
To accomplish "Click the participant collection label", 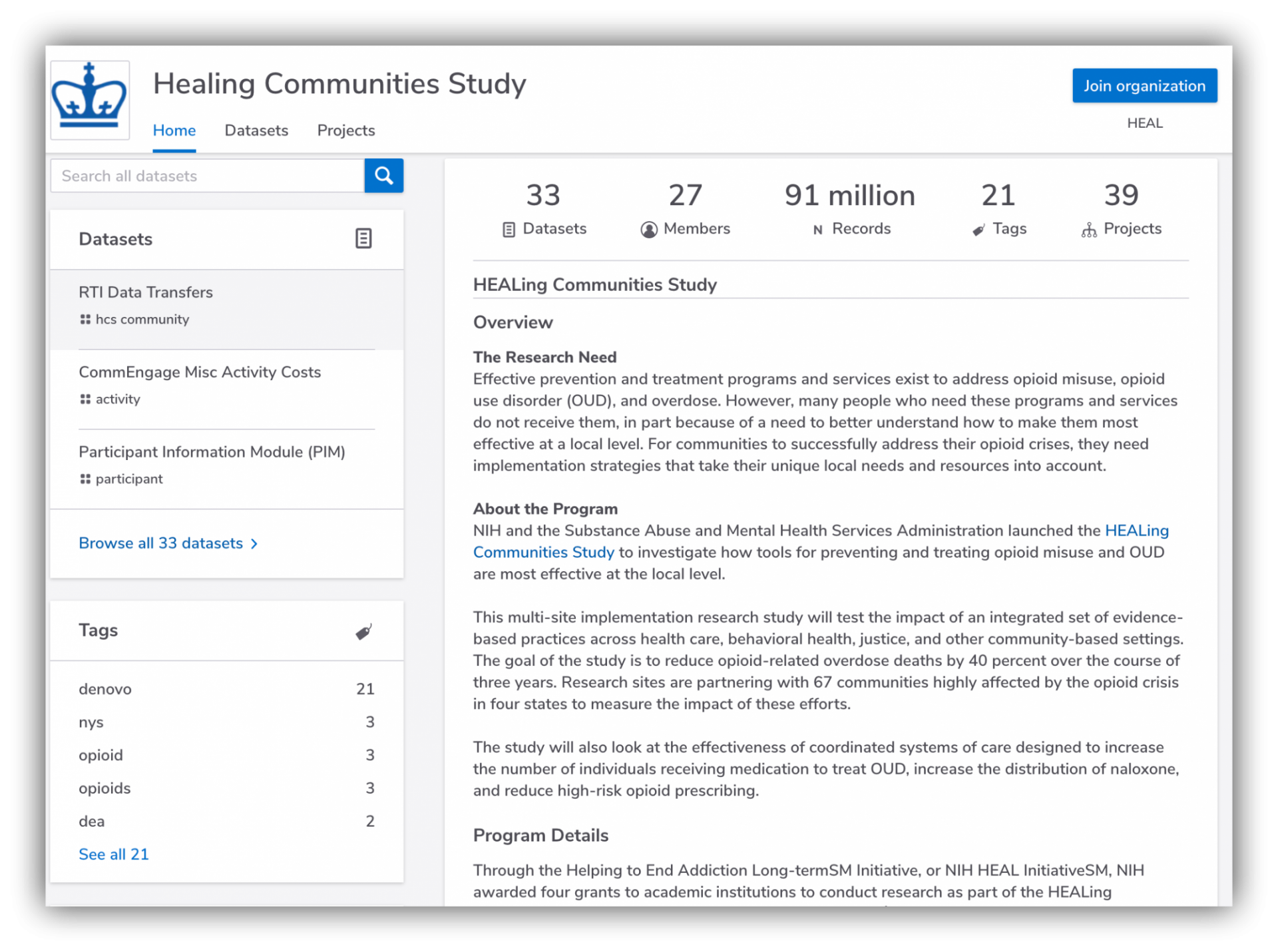I will click(129, 479).
